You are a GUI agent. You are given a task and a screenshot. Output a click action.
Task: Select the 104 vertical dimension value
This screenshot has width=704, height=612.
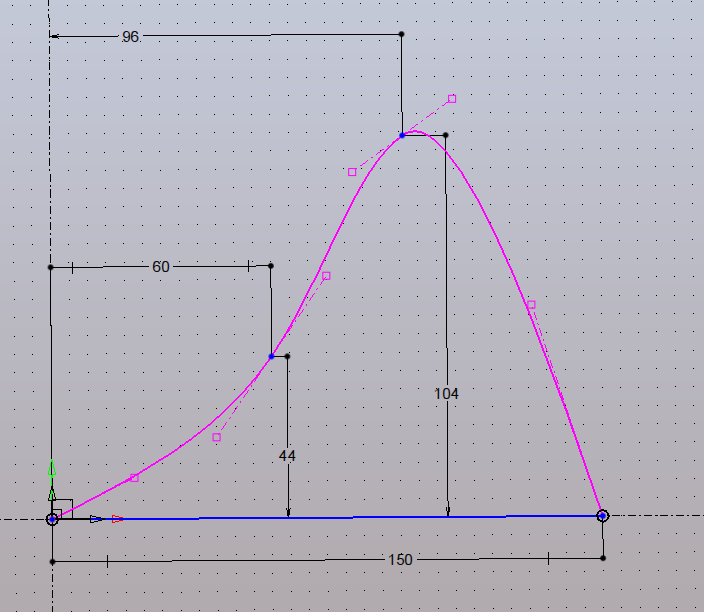click(x=446, y=394)
